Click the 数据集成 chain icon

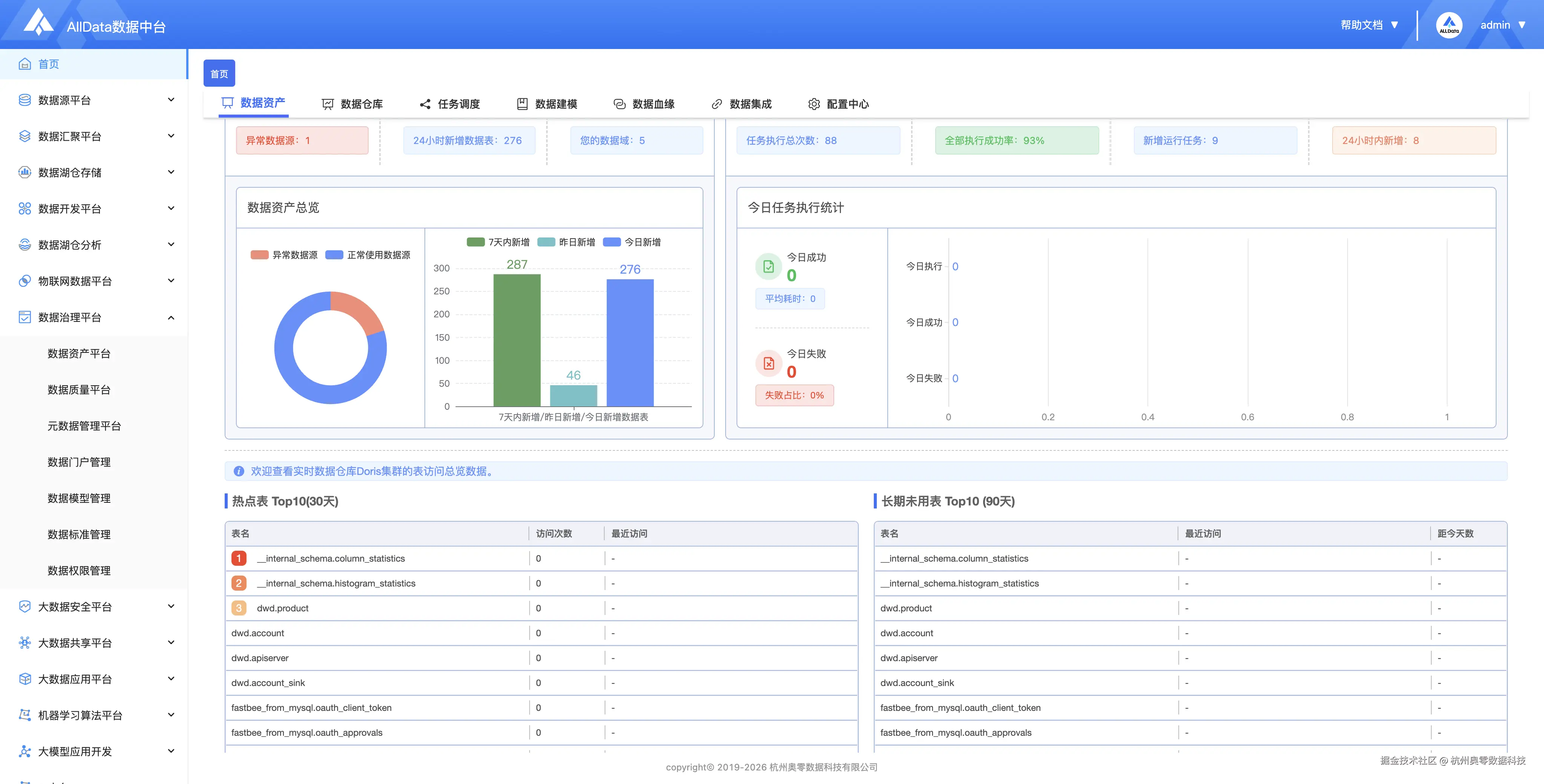(x=717, y=104)
